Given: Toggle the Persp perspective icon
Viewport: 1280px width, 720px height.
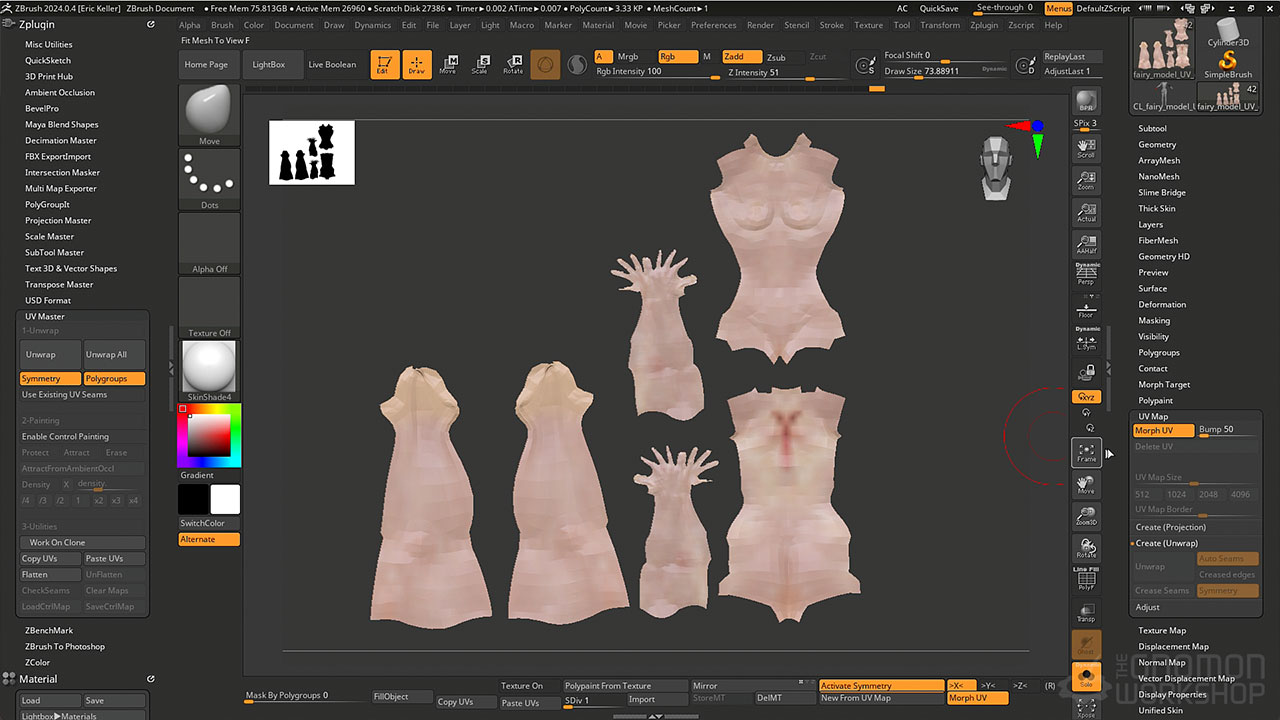Looking at the screenshot, I should click(1086, 273).
